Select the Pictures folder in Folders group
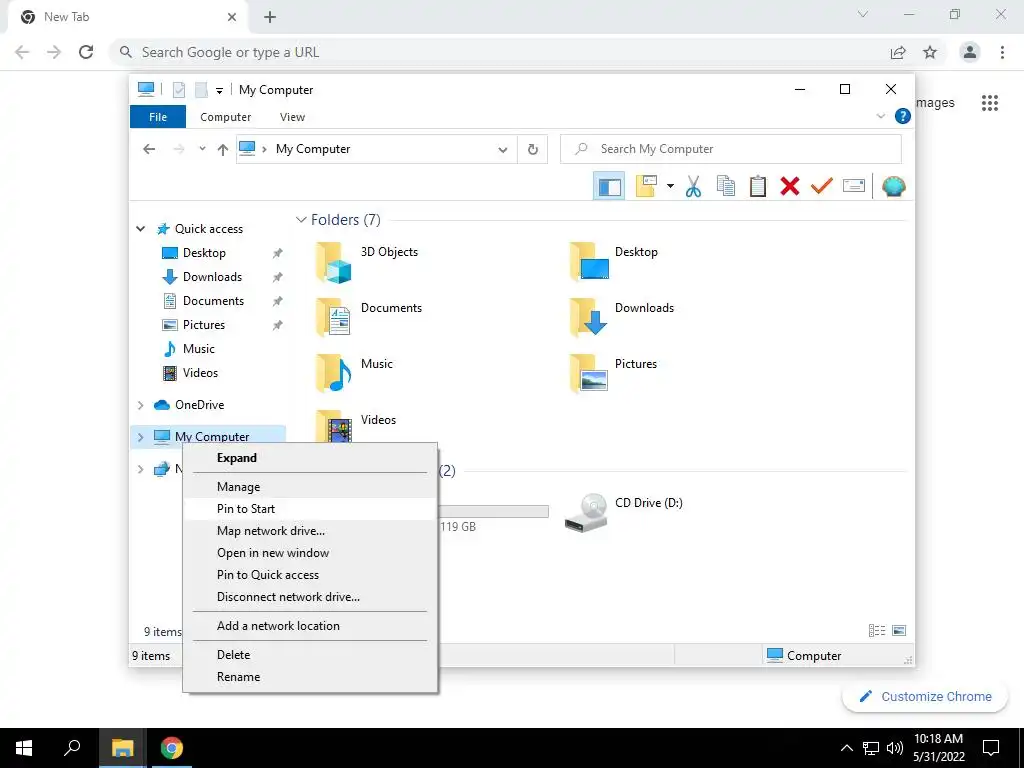This screenshot has height=768, width=1024. coord(613,374)
